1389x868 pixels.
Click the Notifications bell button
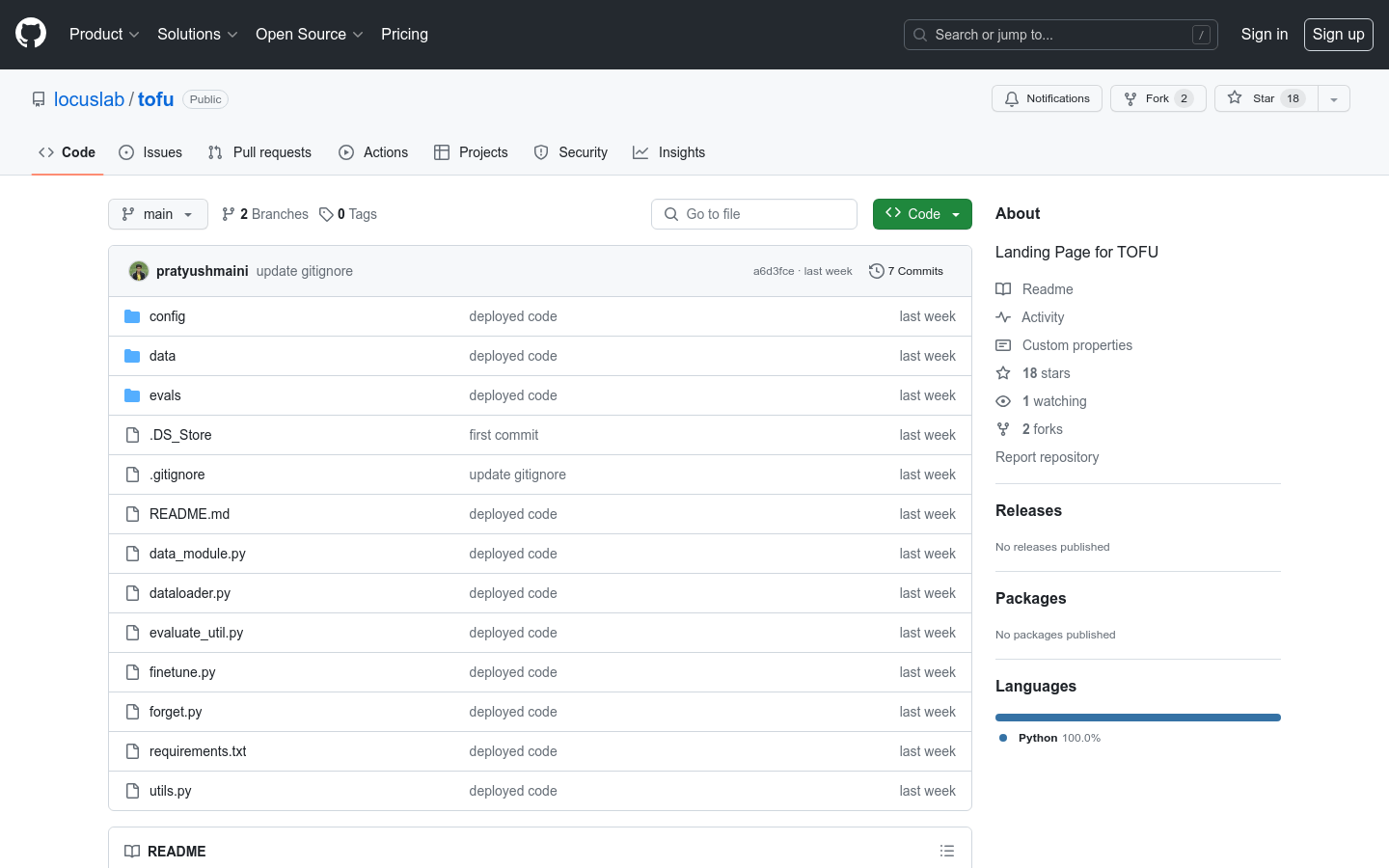(x=1047, y=98)
